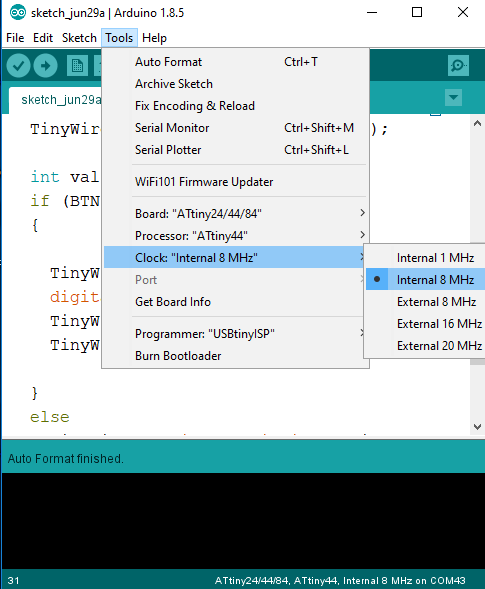Select Auto Format menu entry
485x589 pixels.
pyautogui.click(x=235, y=62)
